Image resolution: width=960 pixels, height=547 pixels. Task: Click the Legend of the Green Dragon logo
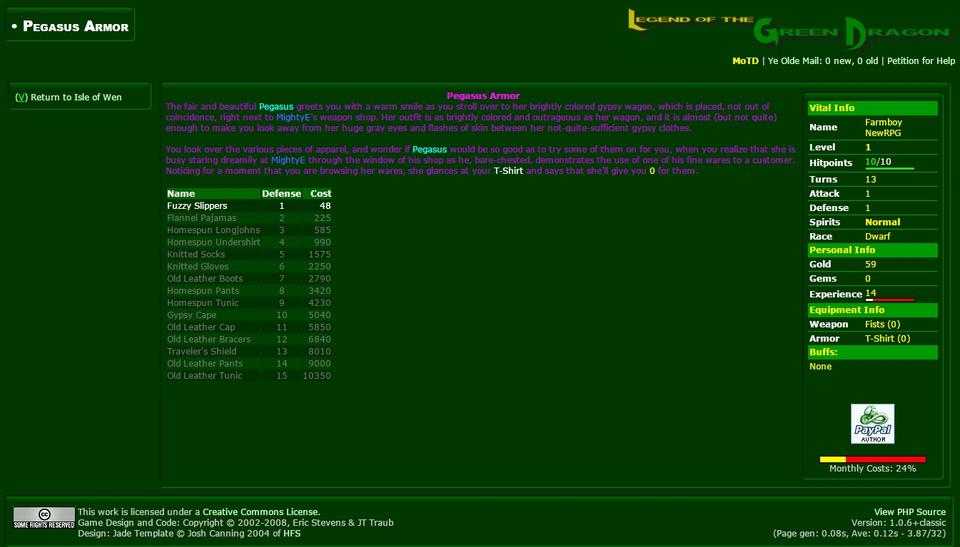click(x=790, y=30)
